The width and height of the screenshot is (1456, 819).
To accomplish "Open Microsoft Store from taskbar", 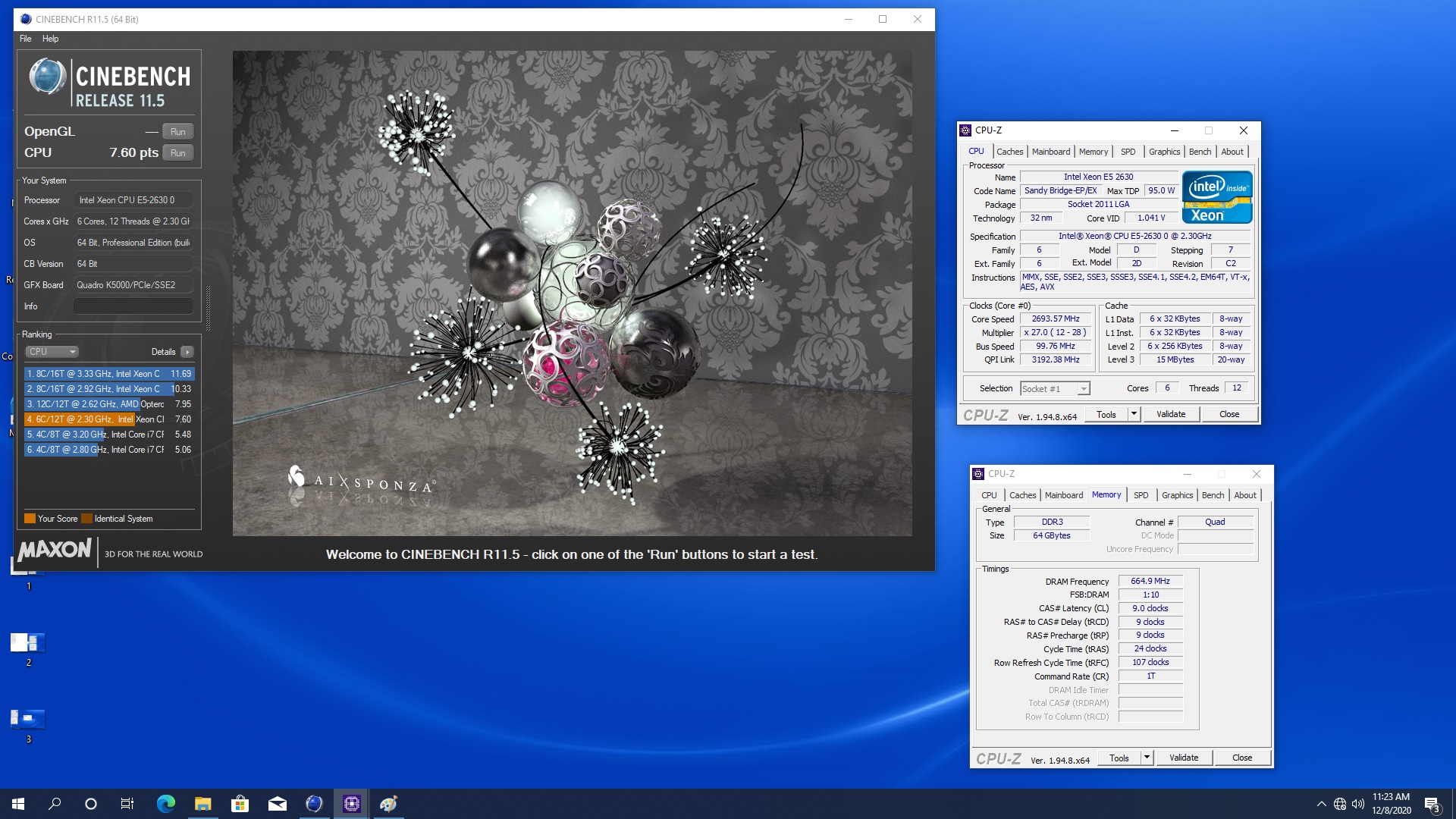I will click(x=240, y=804).
